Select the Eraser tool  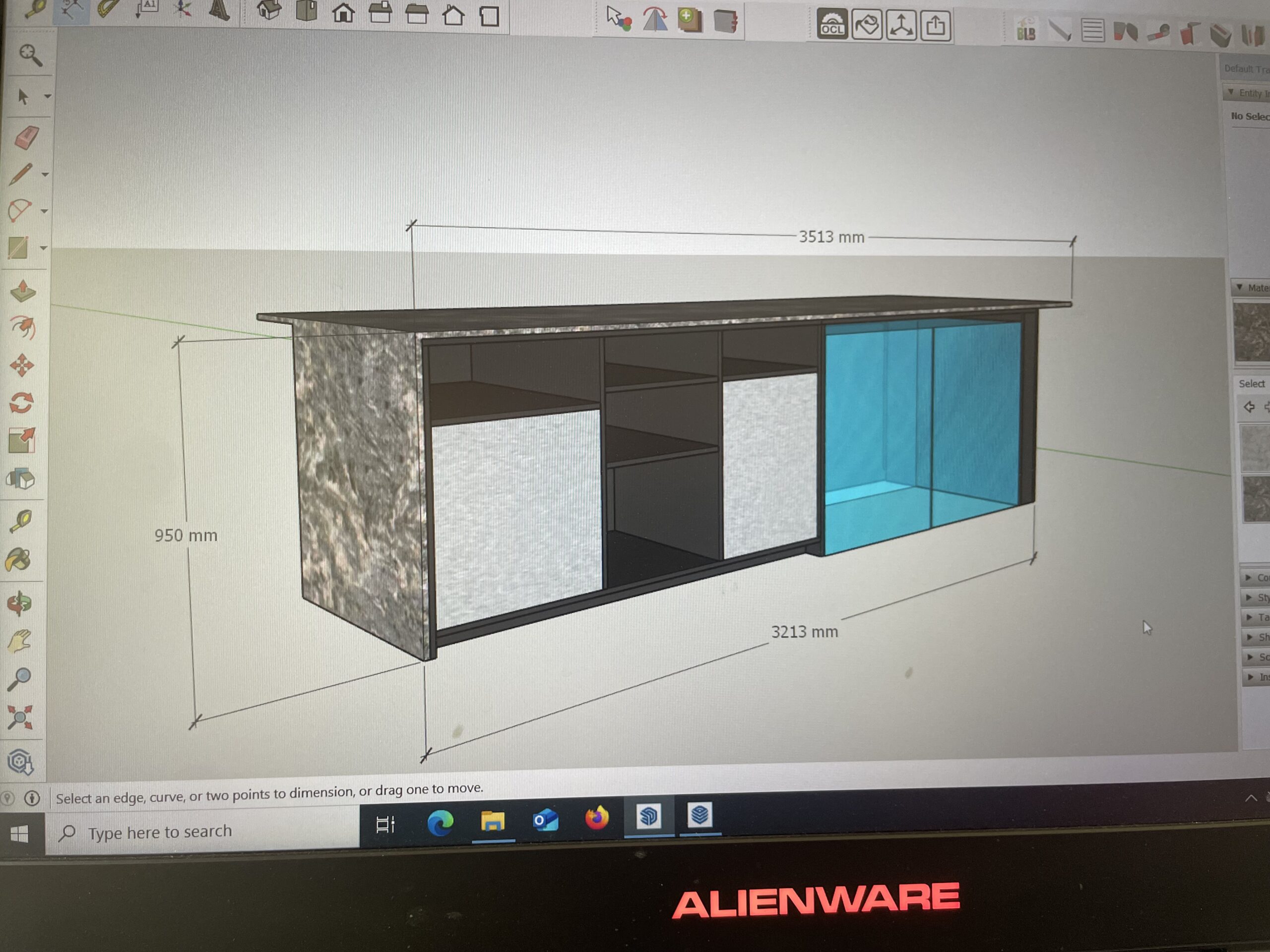coord(26,138)
